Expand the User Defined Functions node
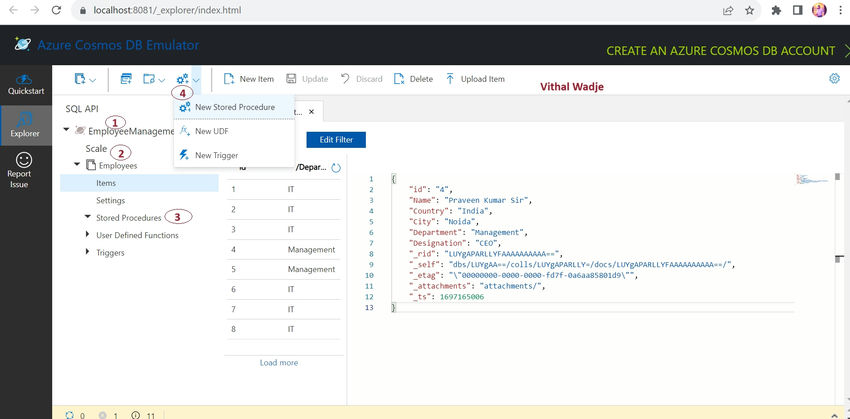 pyautogui.click(x=88, y=235)
